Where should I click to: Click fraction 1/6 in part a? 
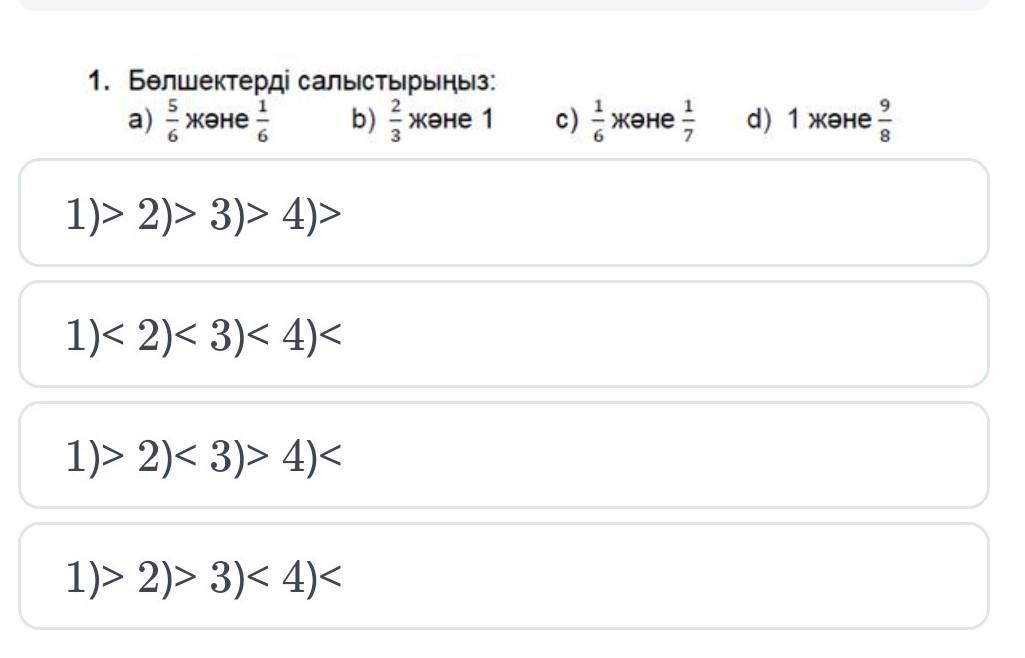point(263,120)
